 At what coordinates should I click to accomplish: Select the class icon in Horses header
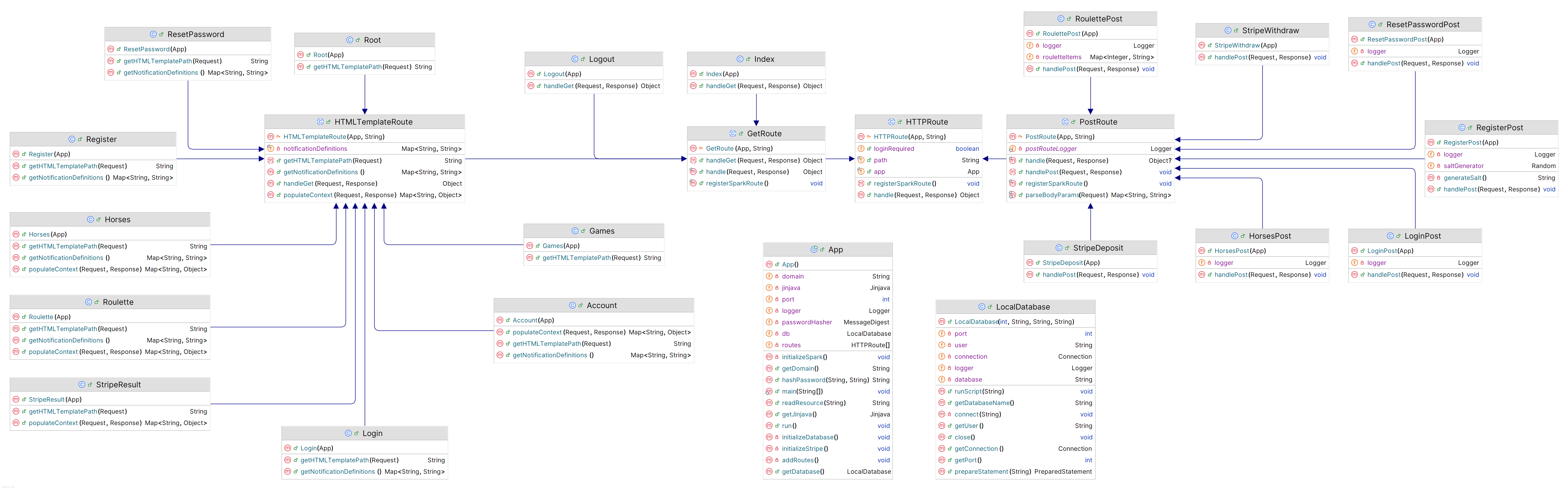[x=91, y=220]
